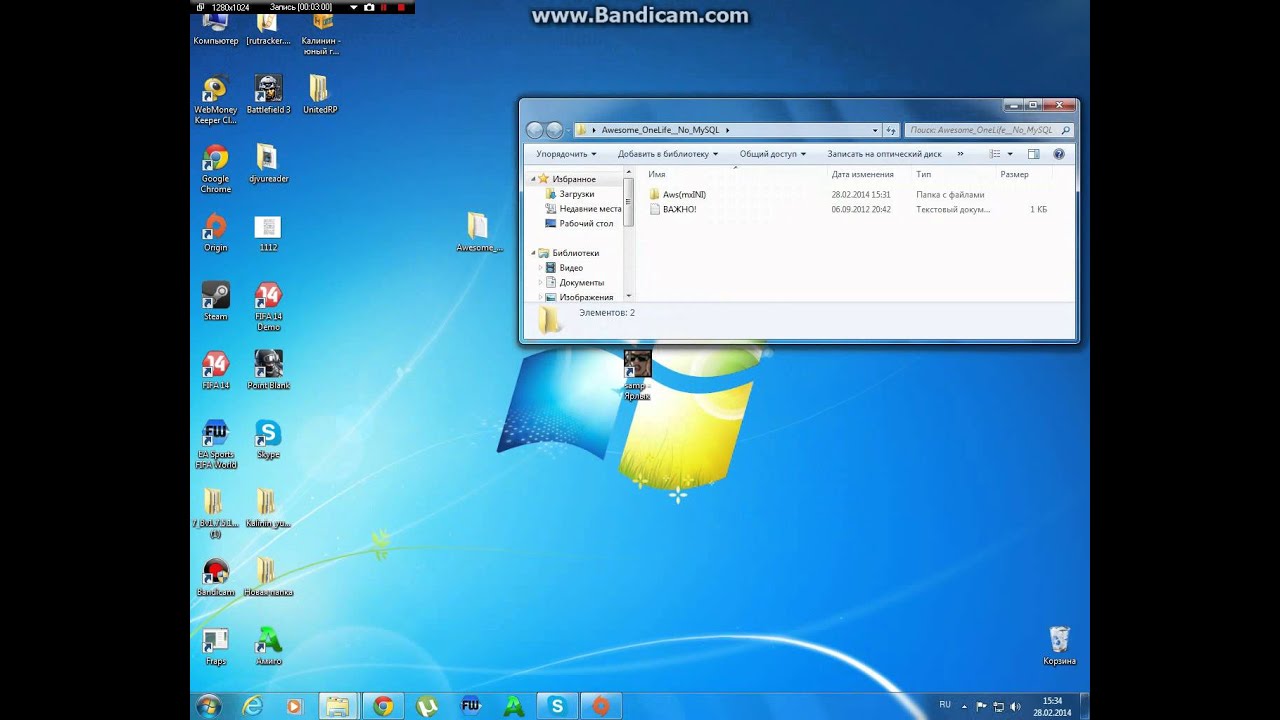1280x720 pixels.
Task: Open the djvureader folder on desktop
Action: click(x=268, y=164)
